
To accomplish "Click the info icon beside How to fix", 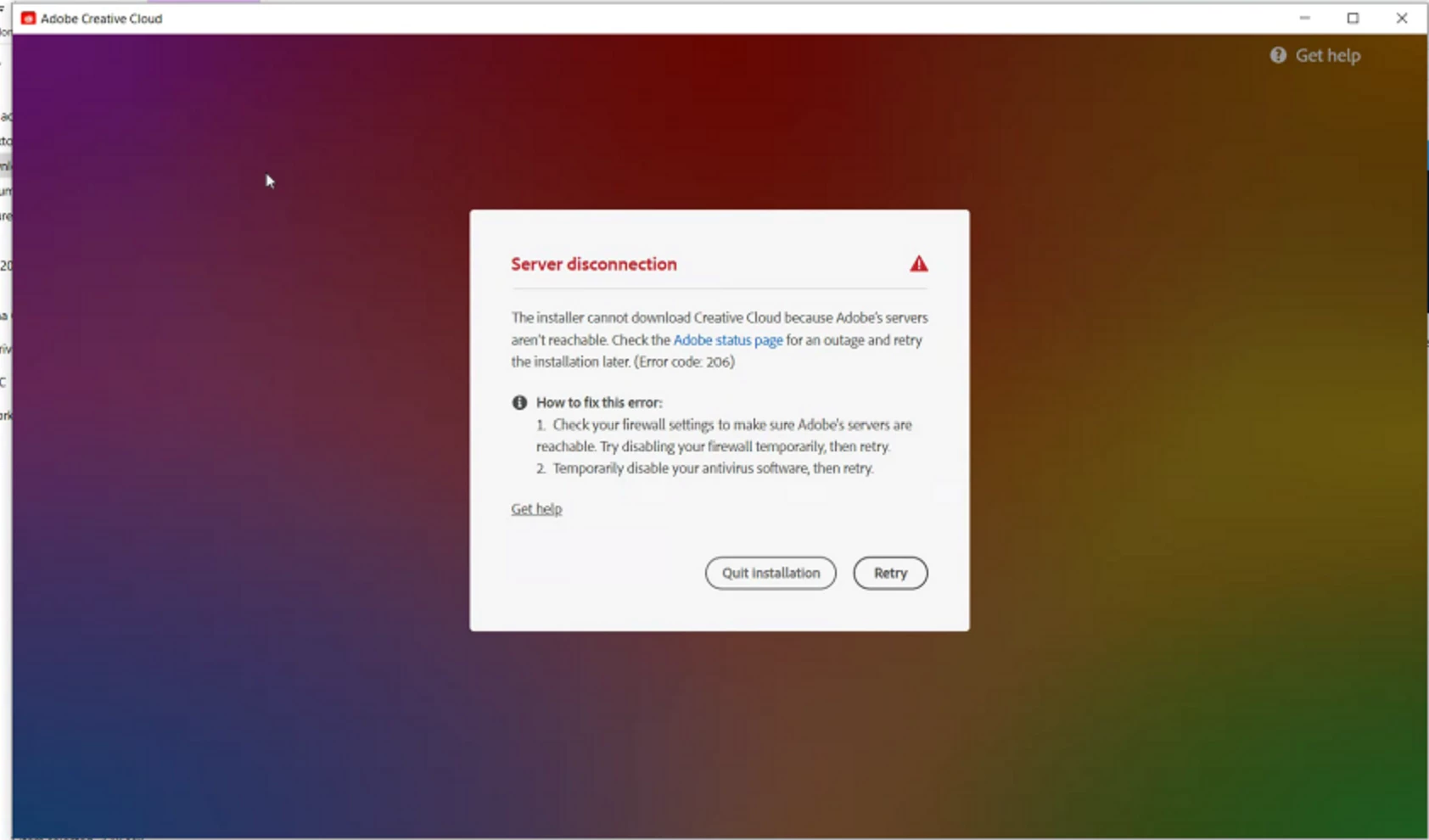I will coord(519,402).
